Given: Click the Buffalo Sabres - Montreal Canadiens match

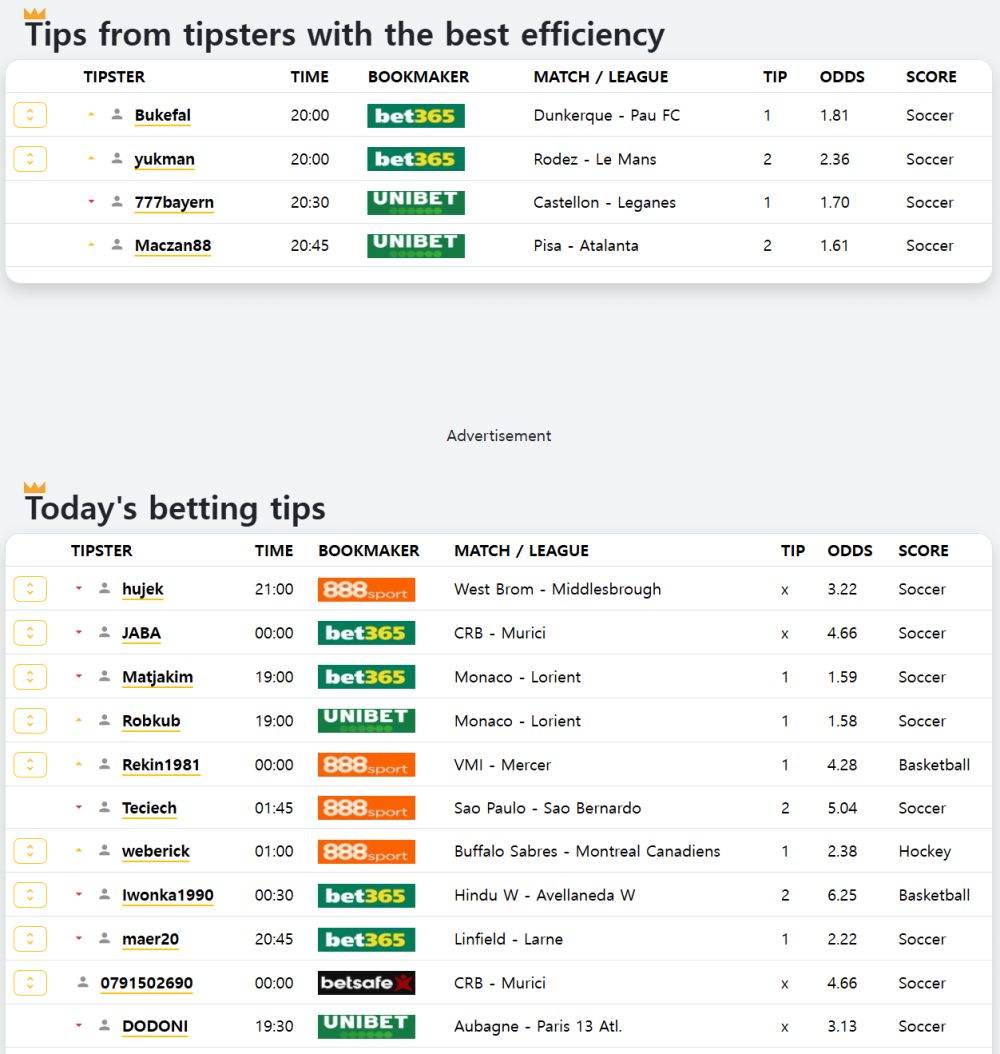Looking at the screenshot, I should [x=587, y=852].
